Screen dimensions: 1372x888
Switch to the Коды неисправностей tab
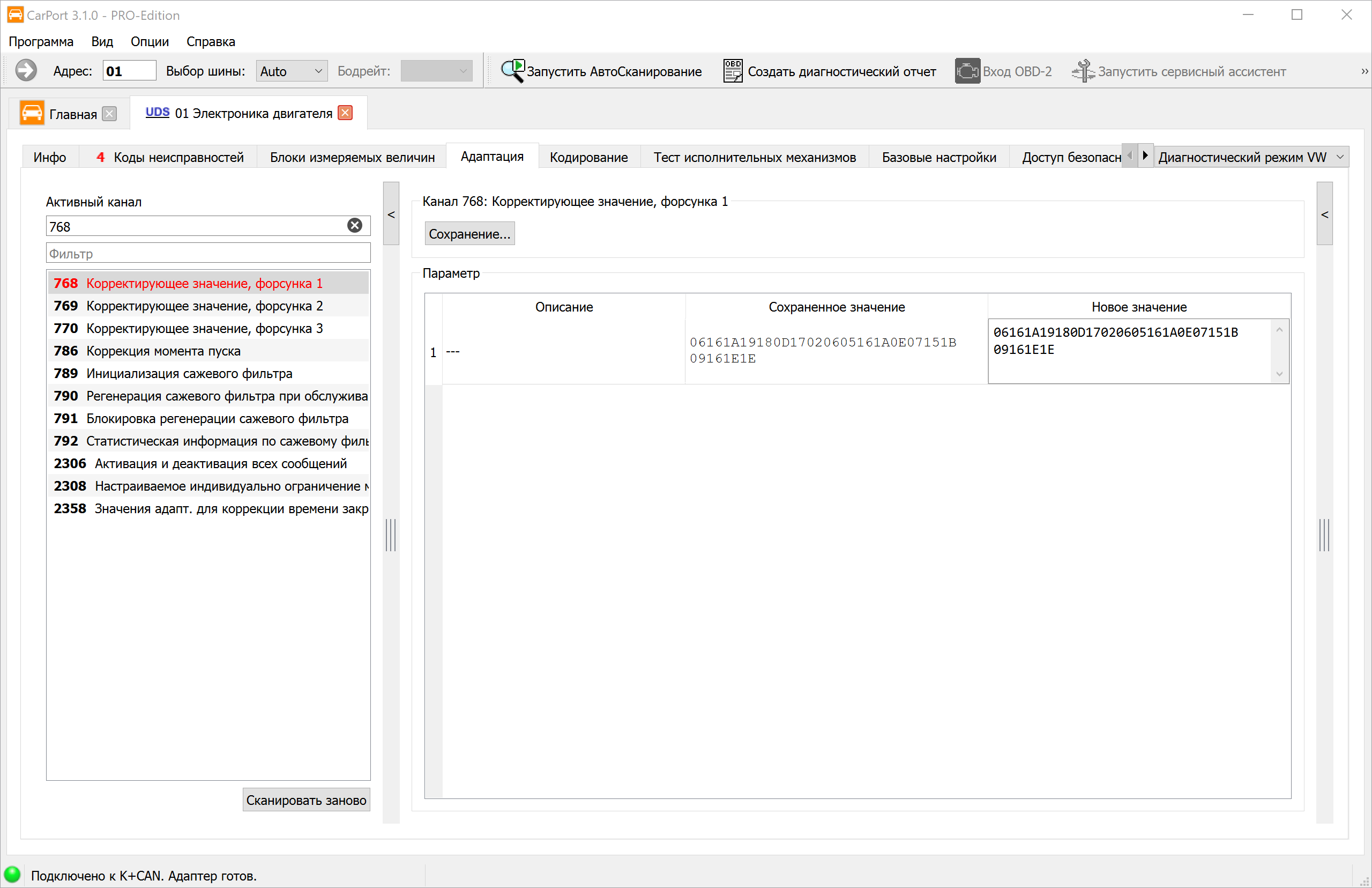point(170,158)
